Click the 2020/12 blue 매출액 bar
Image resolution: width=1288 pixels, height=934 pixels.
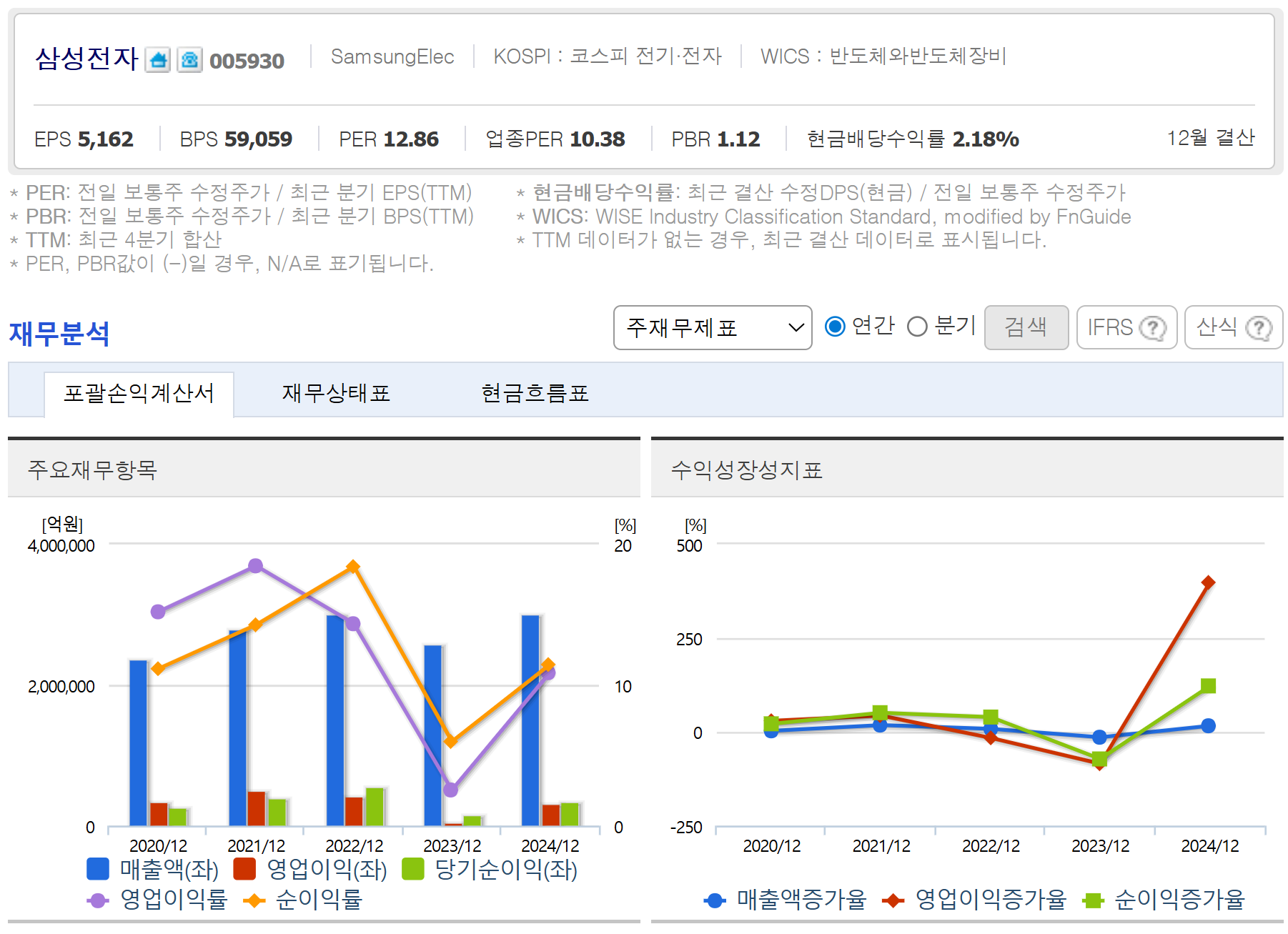point(139,743)
